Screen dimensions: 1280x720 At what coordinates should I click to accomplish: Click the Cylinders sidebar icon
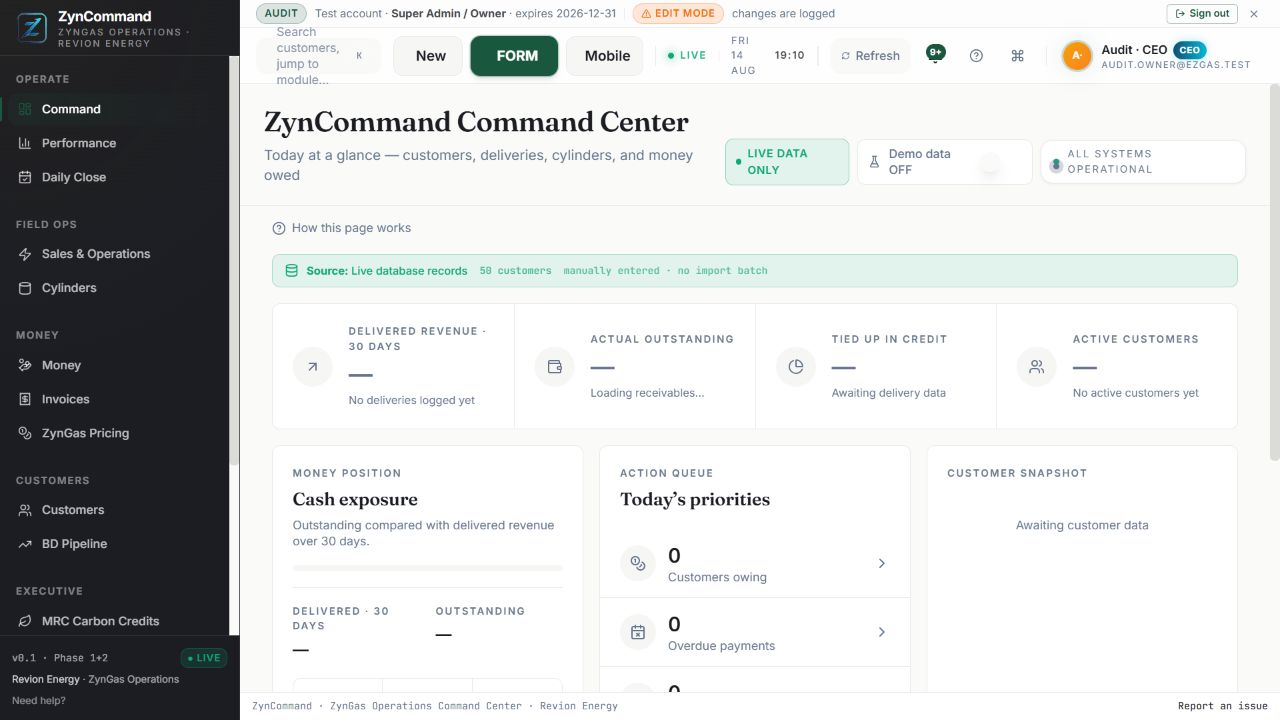25,288
